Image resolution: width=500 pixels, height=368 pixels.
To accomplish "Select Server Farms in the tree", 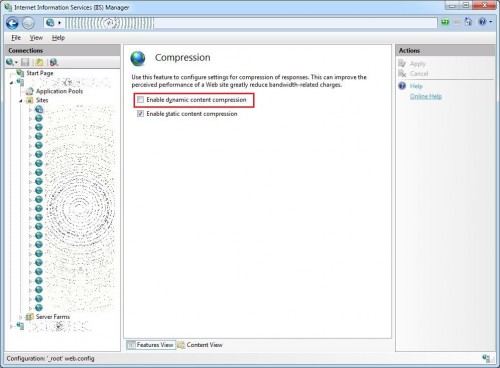I will click(53, 317).
